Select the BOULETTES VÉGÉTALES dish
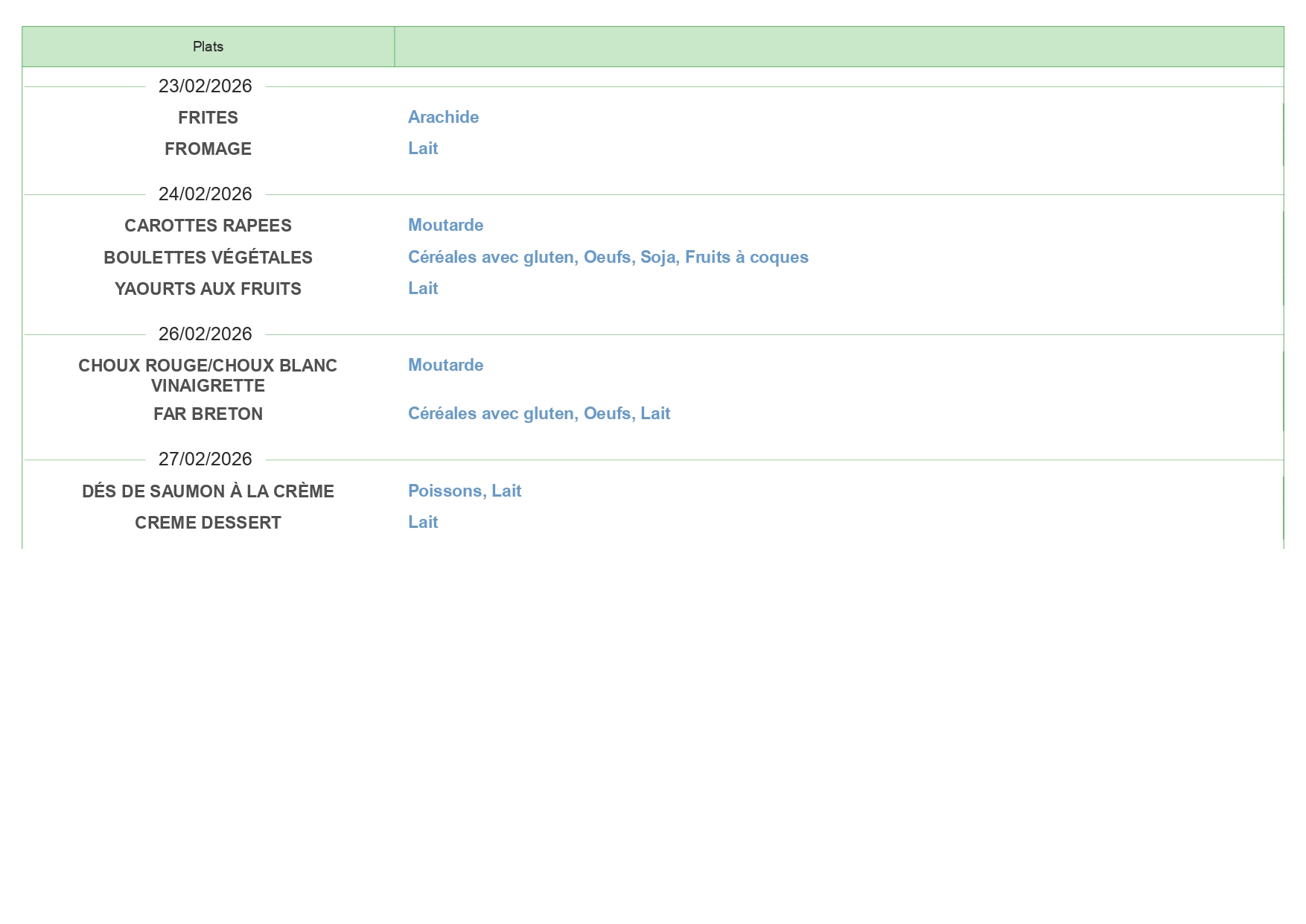The height and width of the screenshot is (924, 1306). [x=208, y=258]
